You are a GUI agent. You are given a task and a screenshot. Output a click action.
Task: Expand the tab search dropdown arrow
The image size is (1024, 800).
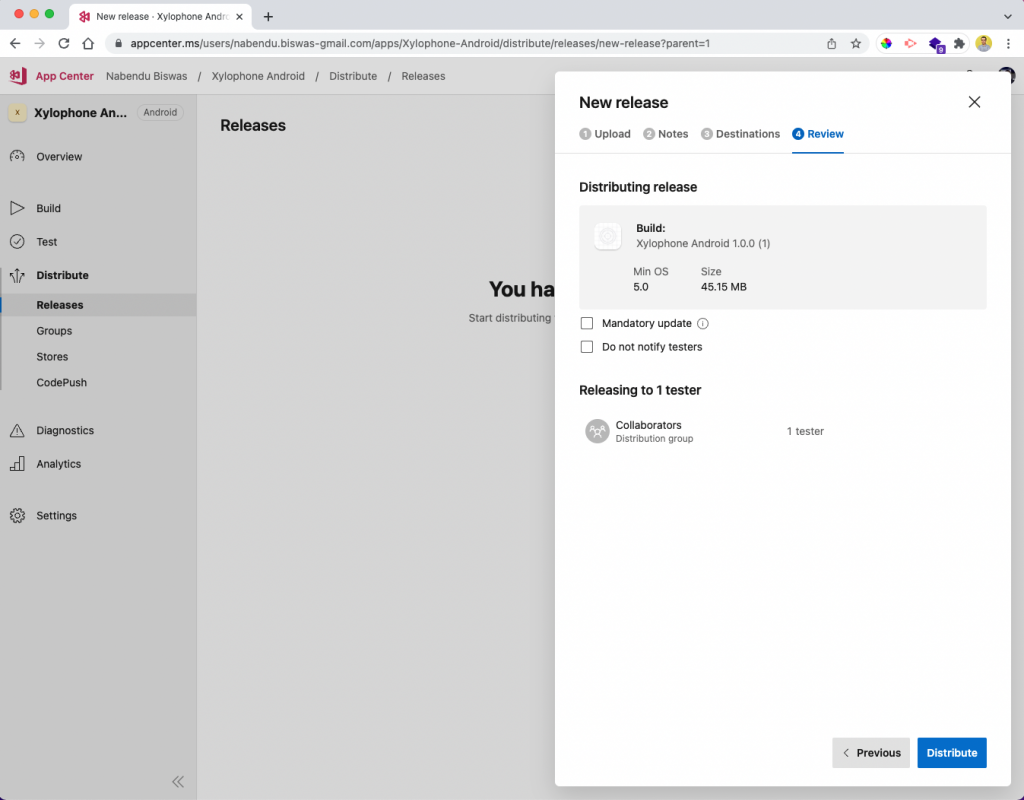point(1008,16)
